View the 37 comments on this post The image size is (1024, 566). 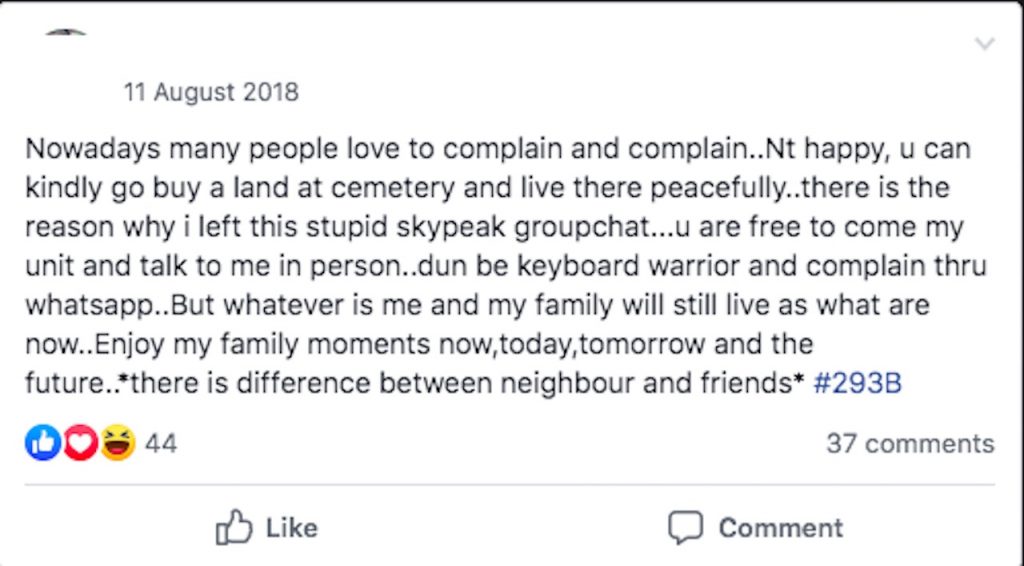click(x=910, y=443)
